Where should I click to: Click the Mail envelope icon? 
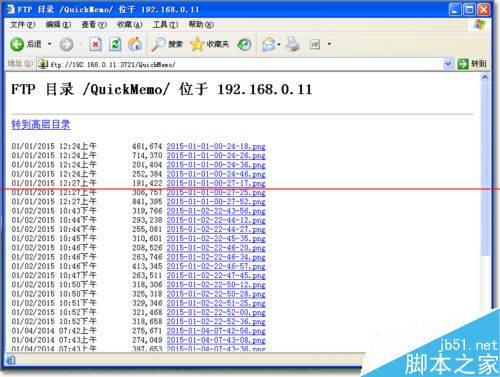(268, 44)
